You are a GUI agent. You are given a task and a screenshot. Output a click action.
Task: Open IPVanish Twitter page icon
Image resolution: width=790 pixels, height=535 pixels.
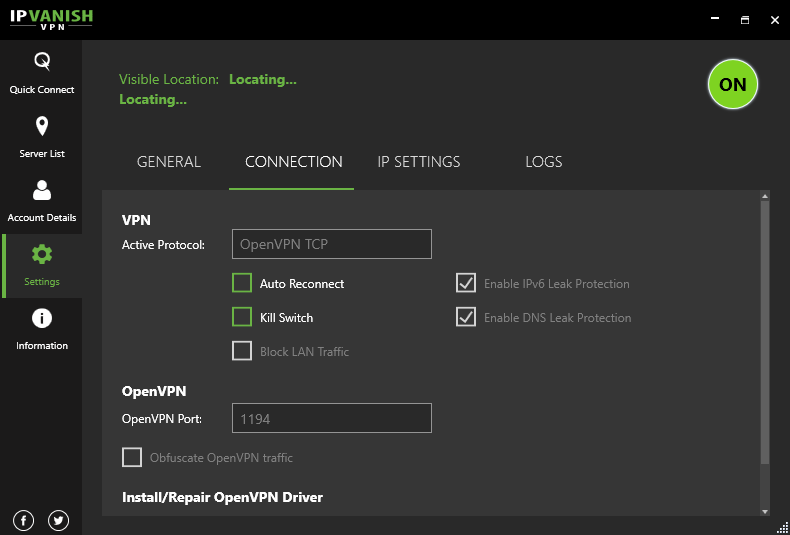click(x=58, y=520)
